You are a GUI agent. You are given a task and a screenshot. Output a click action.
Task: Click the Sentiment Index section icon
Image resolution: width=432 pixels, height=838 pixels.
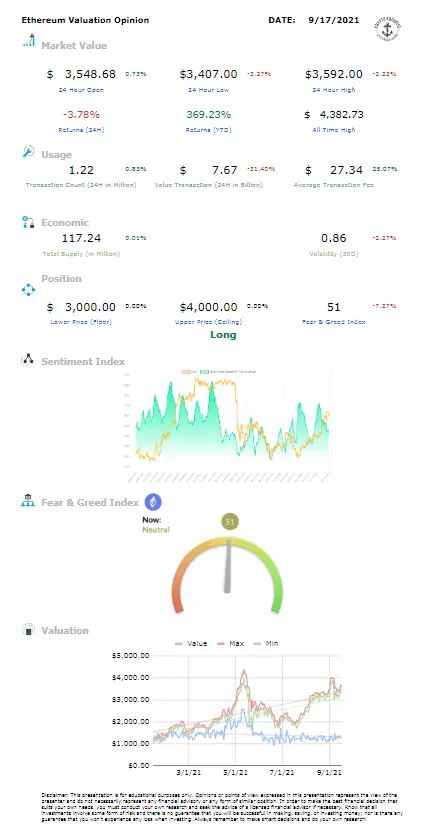point(27,360)
